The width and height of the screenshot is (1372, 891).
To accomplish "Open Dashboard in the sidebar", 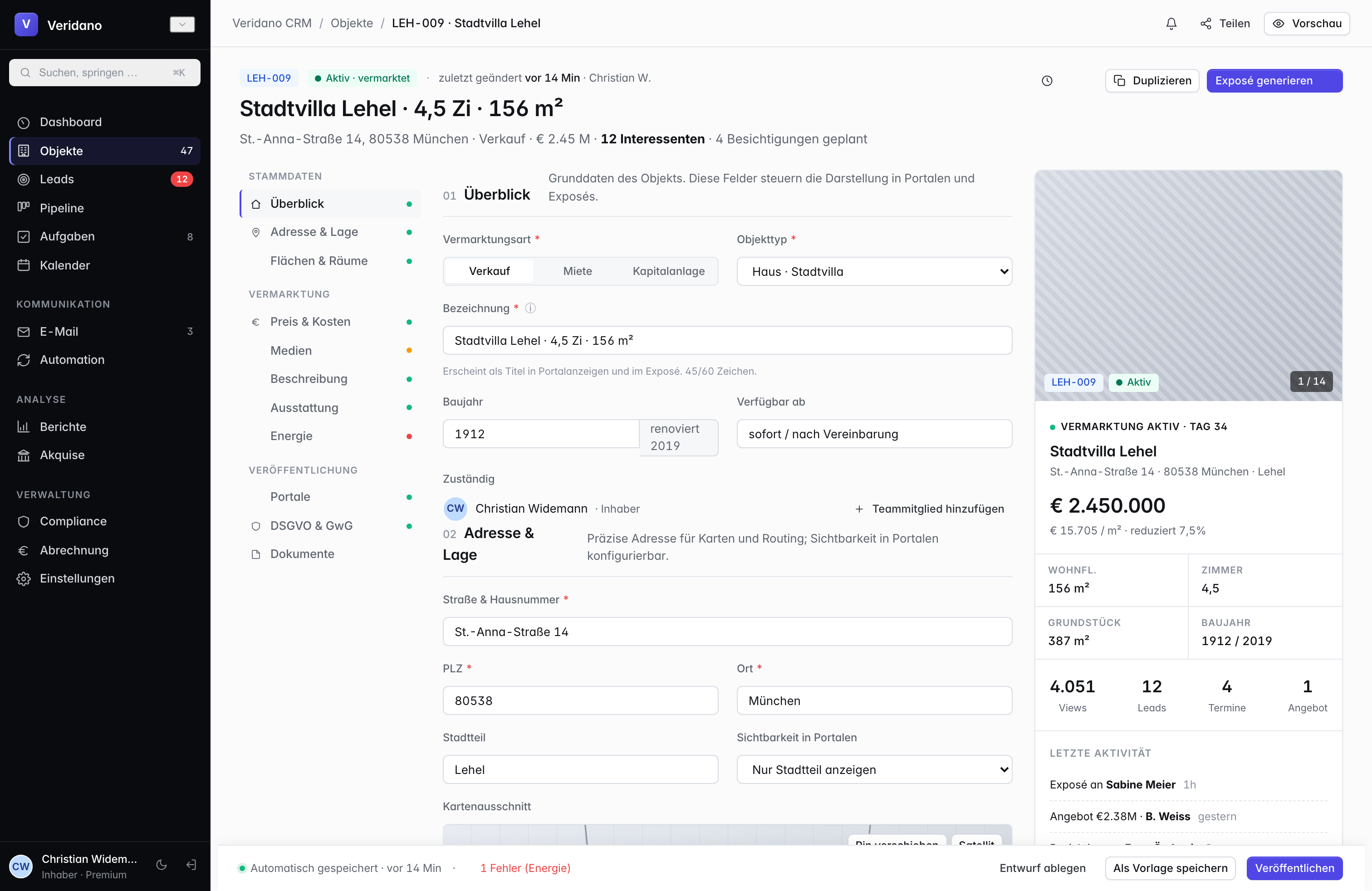I will [105, 122].
